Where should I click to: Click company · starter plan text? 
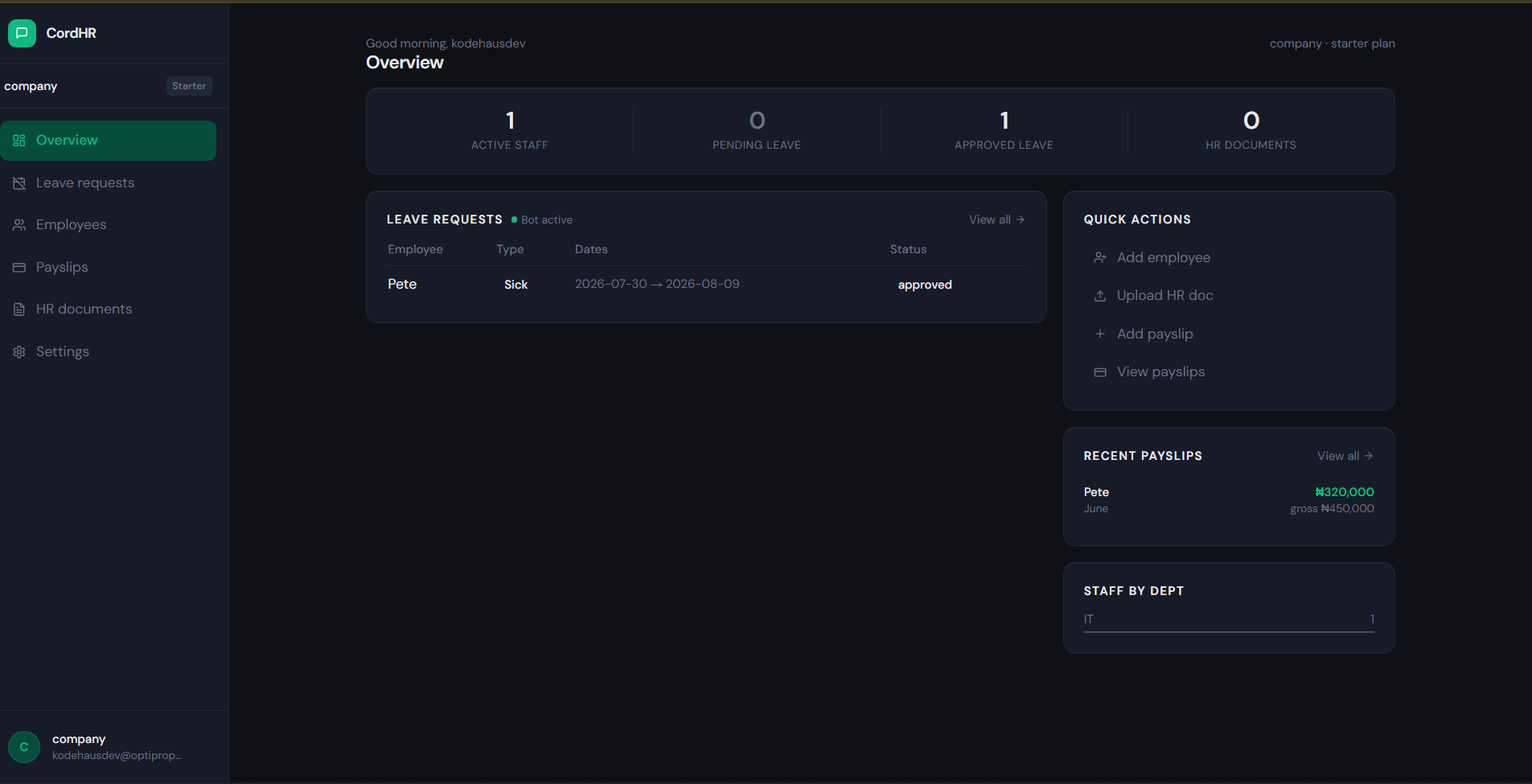(1332, 43)
